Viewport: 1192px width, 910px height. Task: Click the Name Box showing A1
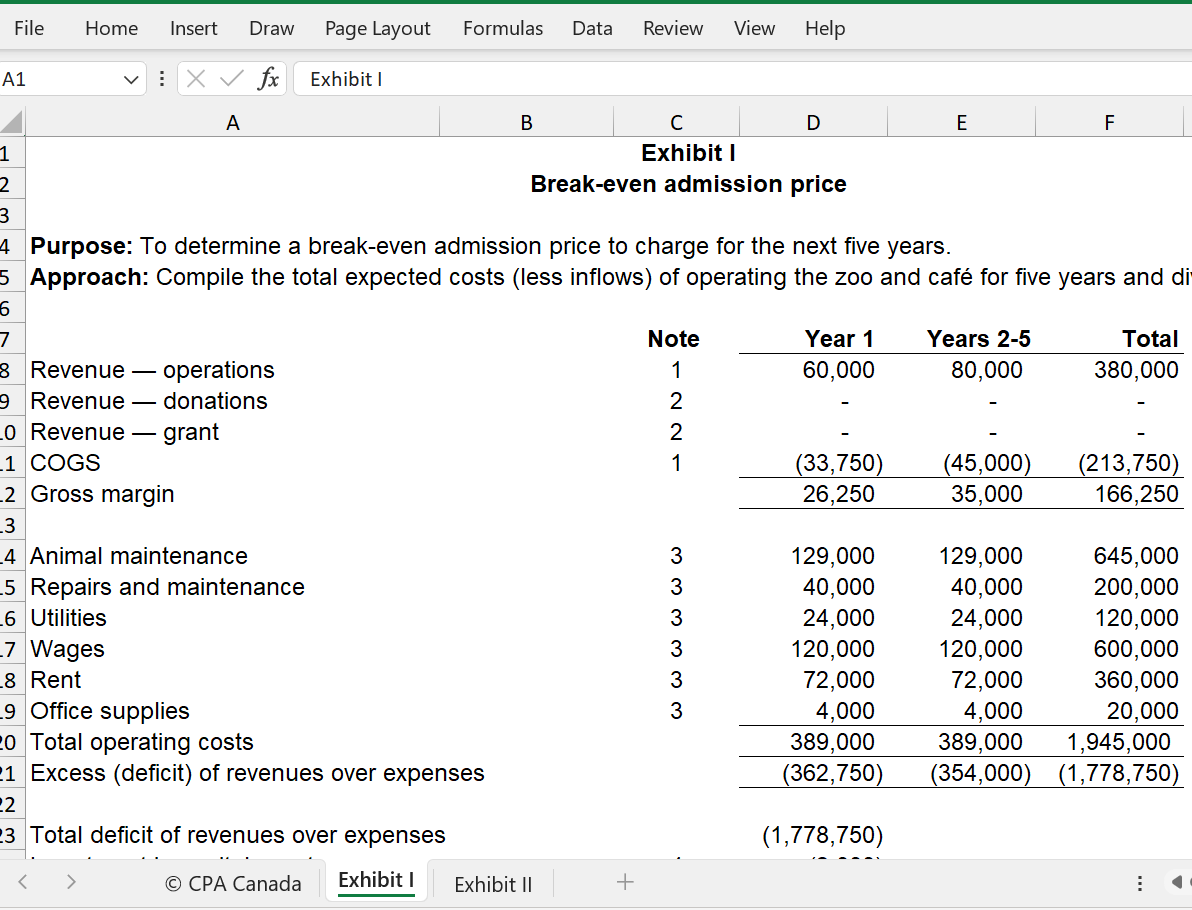[59, 79]
